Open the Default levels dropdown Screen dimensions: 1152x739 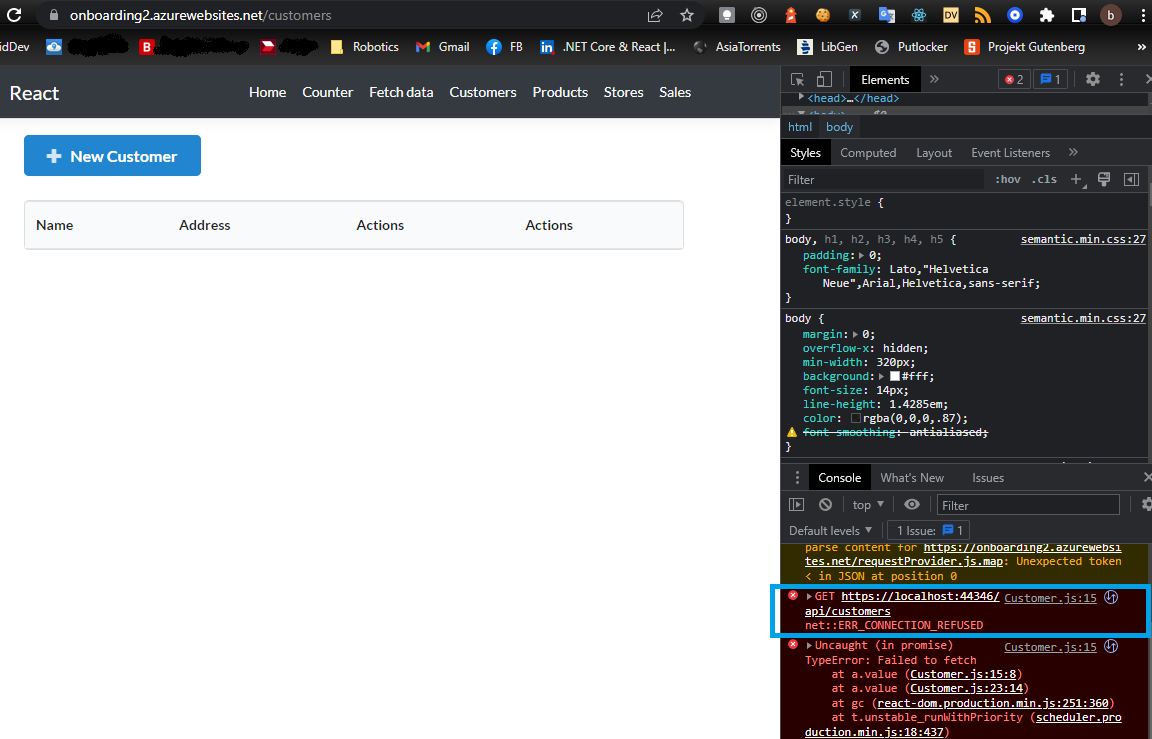(831, 530)
